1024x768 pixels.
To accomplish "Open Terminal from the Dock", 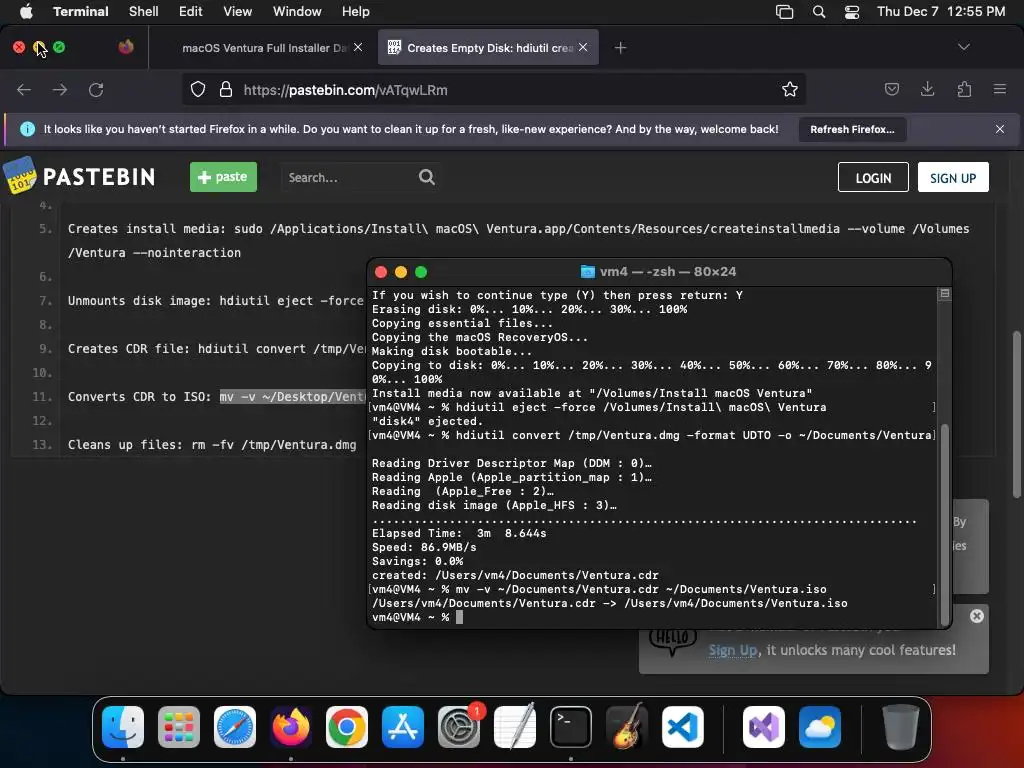I will [571, 727].
